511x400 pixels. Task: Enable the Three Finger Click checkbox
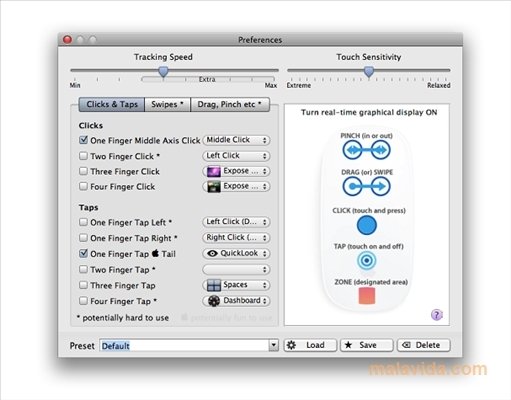tap(83, 171)
